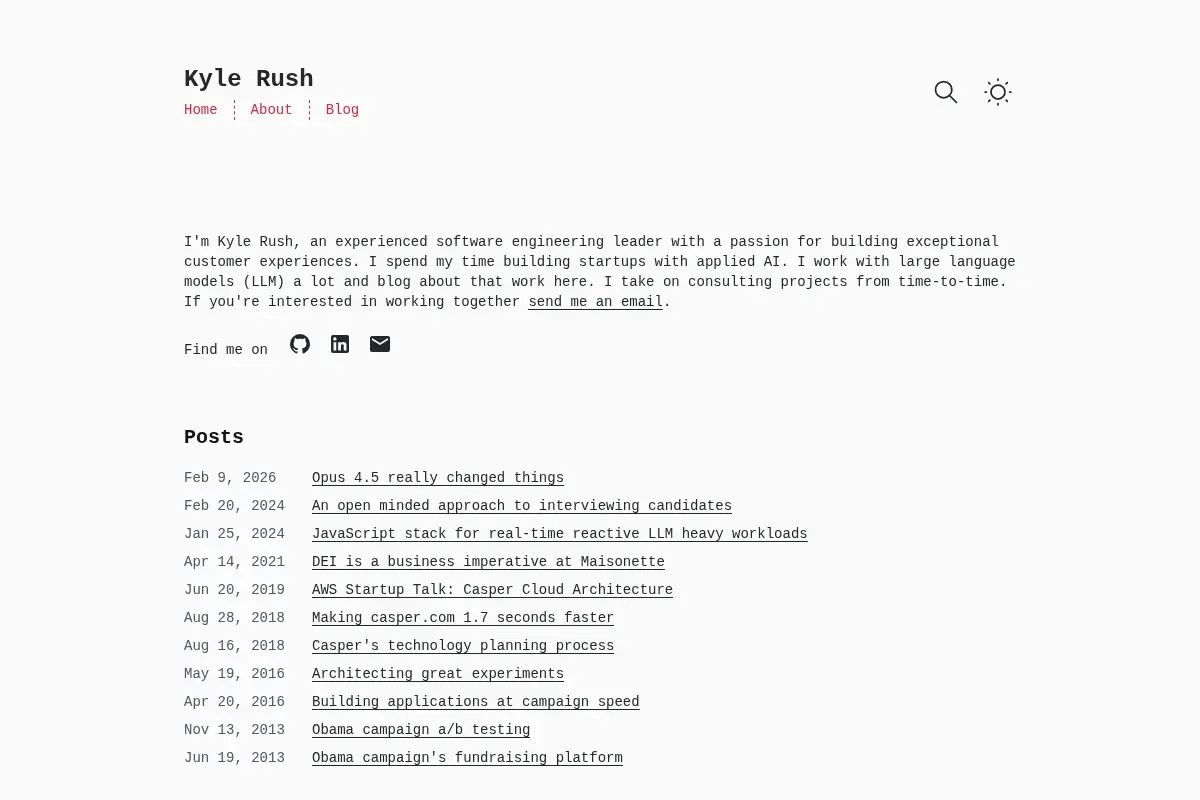Read 'Obama campaign a/b testing' post

click(x=421, y=730)
